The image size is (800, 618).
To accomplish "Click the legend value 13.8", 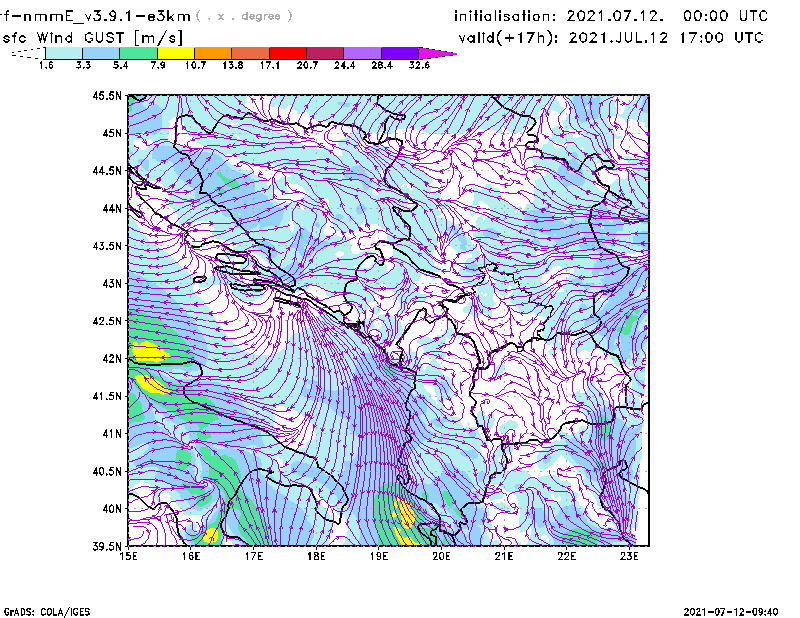I will [x=233, y=65].
